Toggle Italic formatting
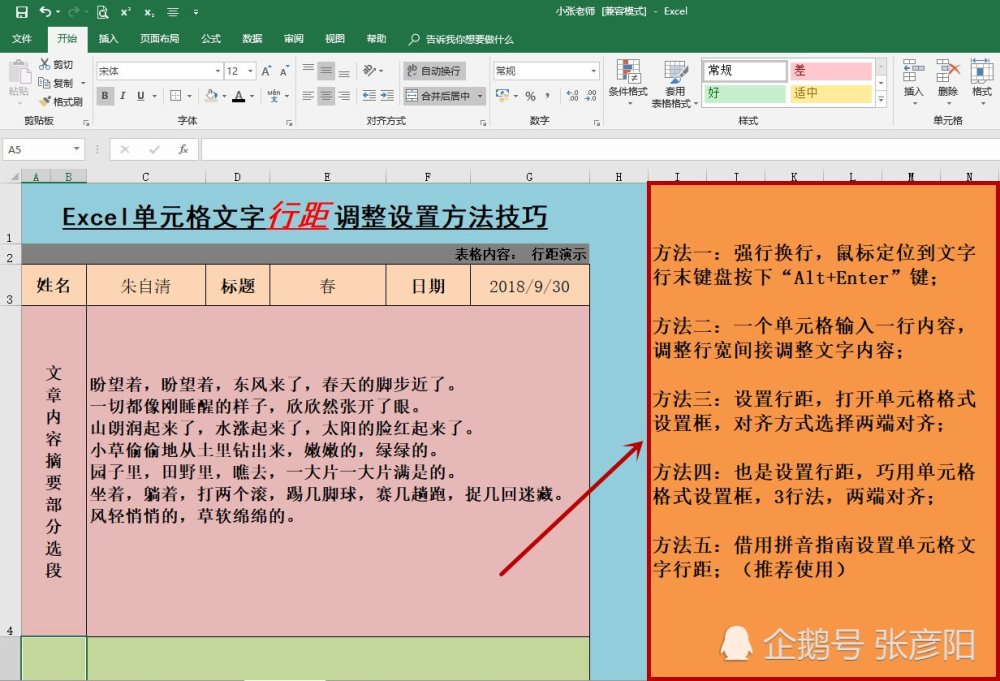The height and width of the screenshot is (681, 1000). 122,96
